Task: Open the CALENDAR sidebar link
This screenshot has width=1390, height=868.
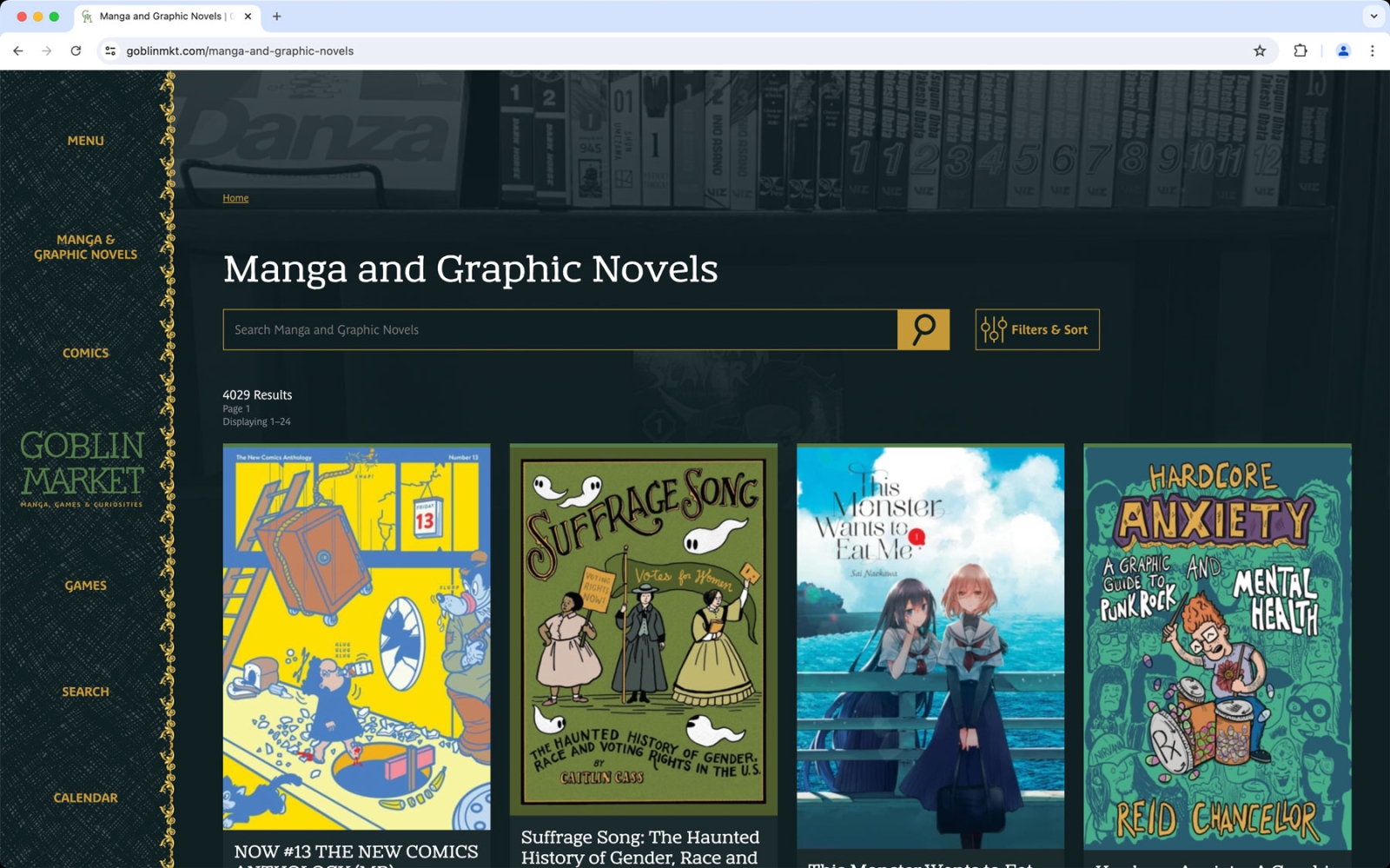Action: click(x=85, y=798)
